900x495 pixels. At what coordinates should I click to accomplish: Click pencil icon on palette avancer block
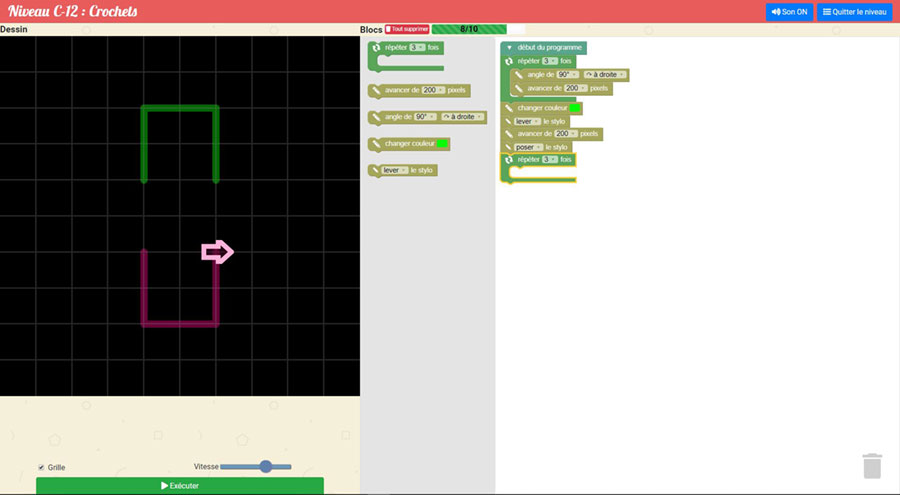click(x=376, y=90)
